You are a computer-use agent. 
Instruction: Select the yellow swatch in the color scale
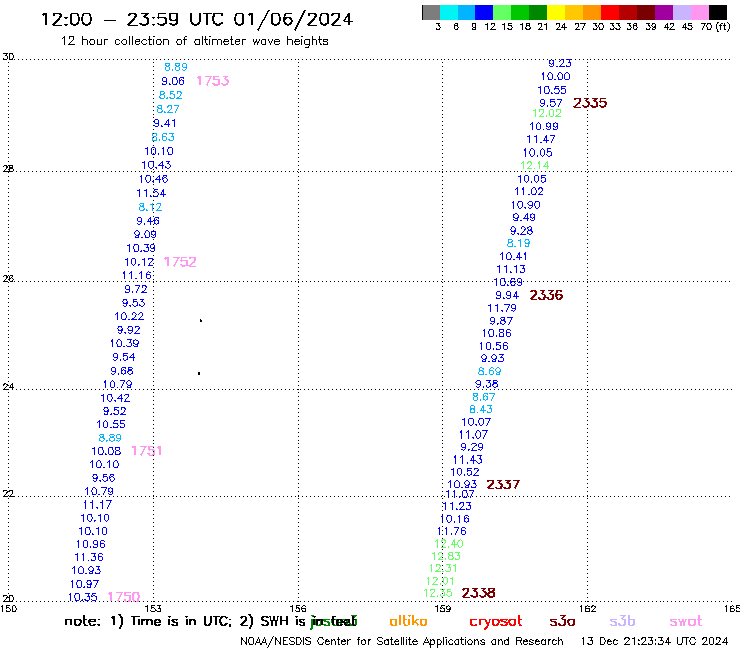tap(556, 12)
